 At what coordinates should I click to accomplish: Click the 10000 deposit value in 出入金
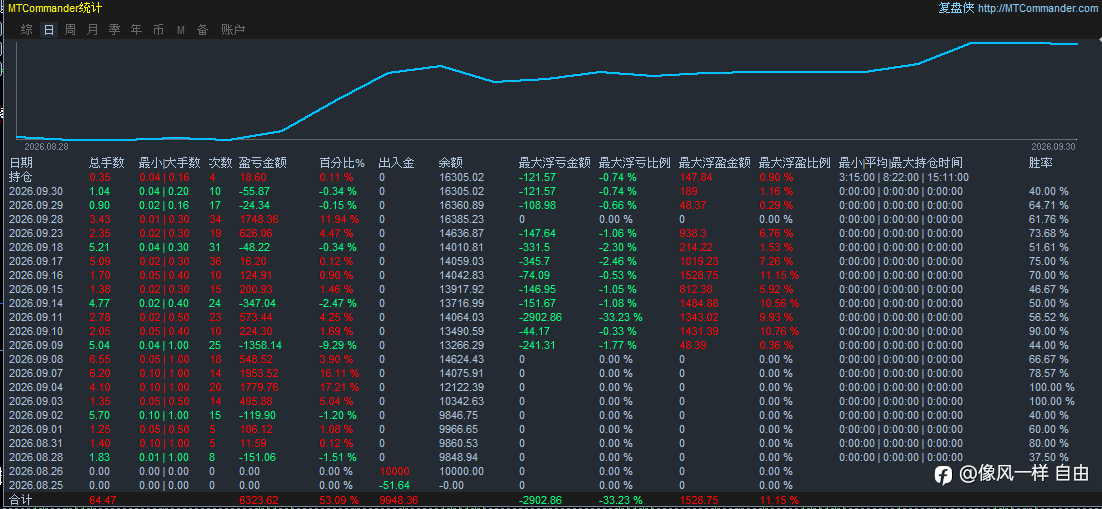(x=394, y=471)
